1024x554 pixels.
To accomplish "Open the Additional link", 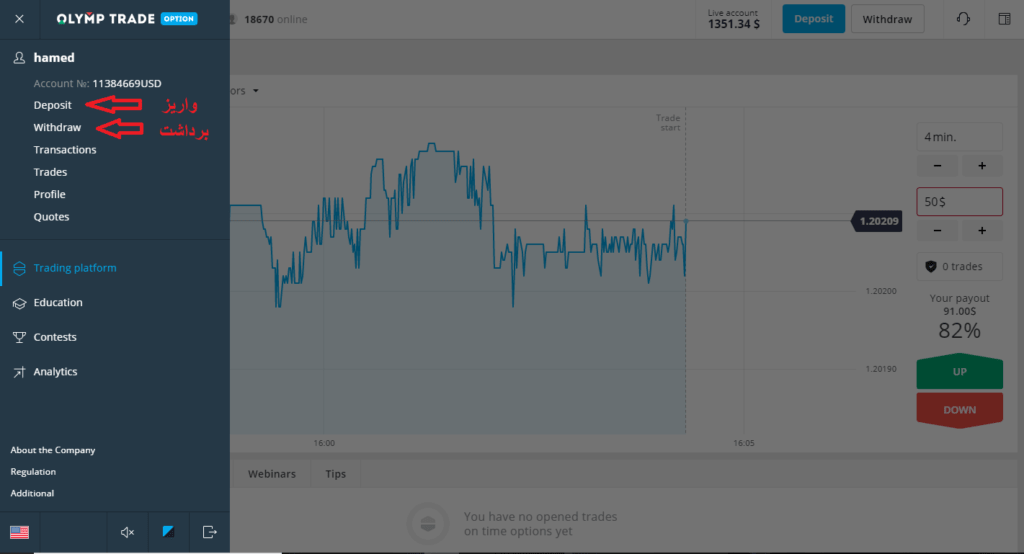I will point(32,493).
